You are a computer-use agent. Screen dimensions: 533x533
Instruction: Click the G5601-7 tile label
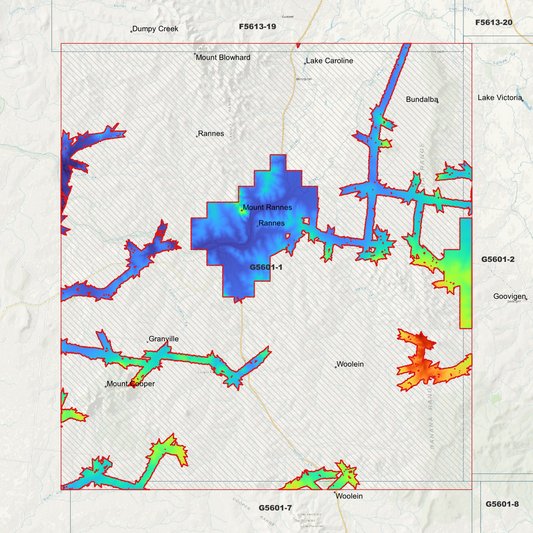coord(275,508)
